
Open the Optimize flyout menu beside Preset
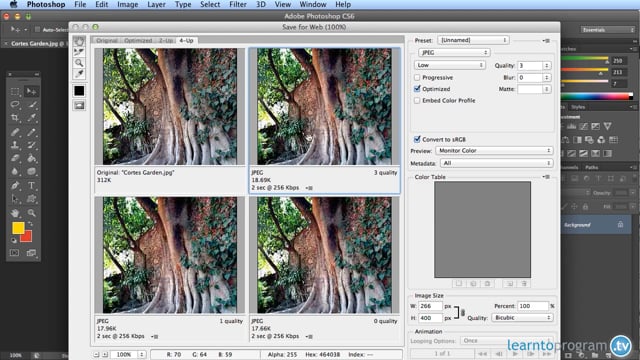547,40
